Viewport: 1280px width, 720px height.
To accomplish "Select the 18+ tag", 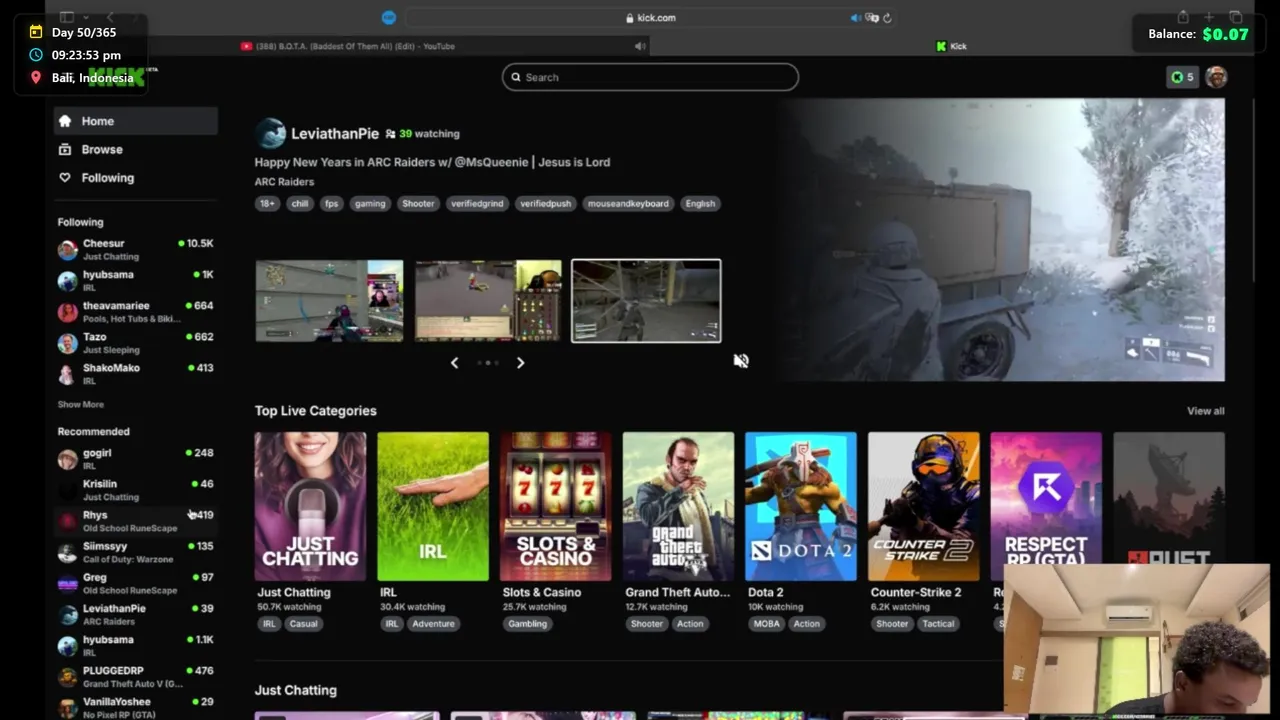I will 267,203.
